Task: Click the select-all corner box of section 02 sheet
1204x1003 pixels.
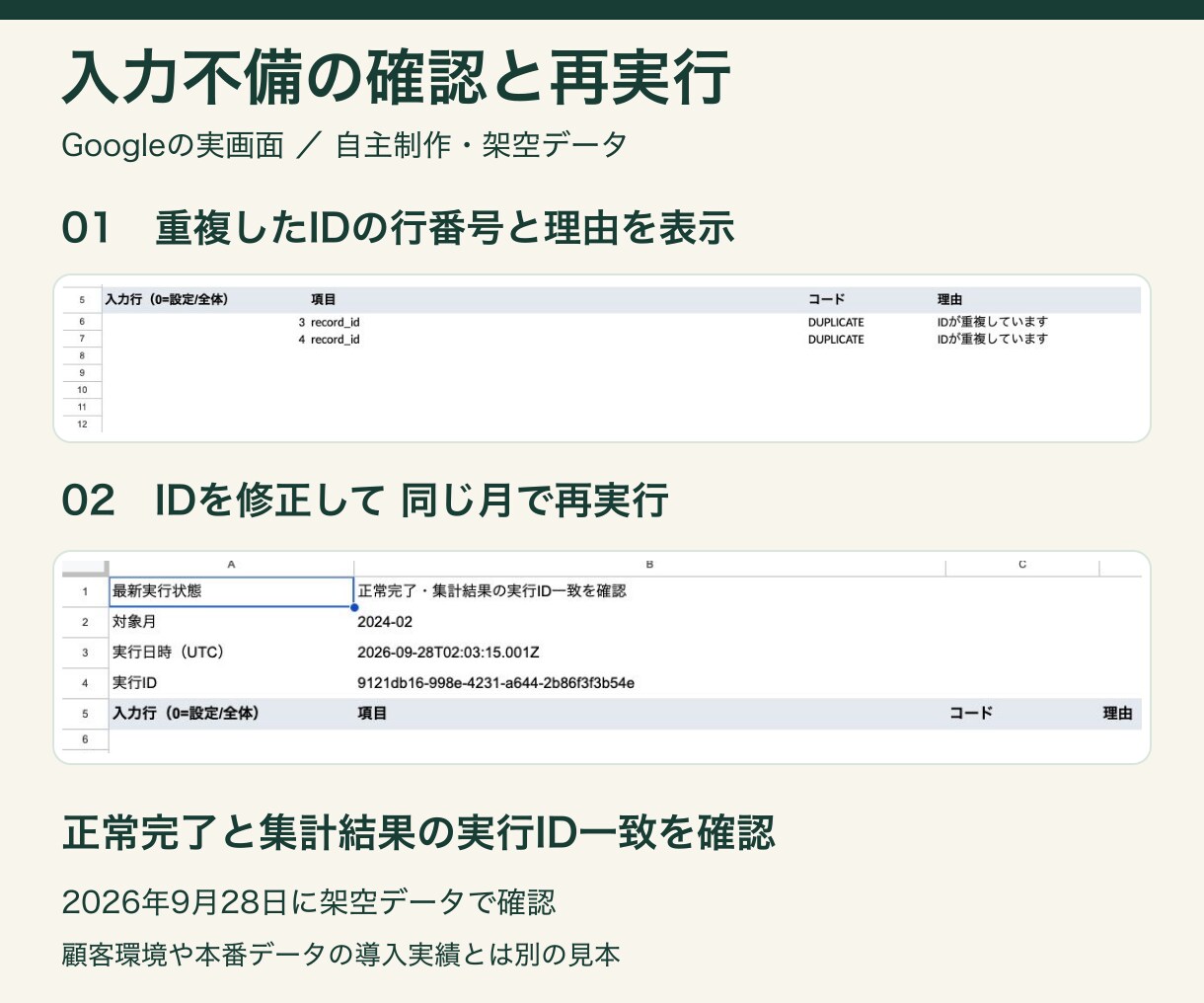Action: (x=85, y=567)
